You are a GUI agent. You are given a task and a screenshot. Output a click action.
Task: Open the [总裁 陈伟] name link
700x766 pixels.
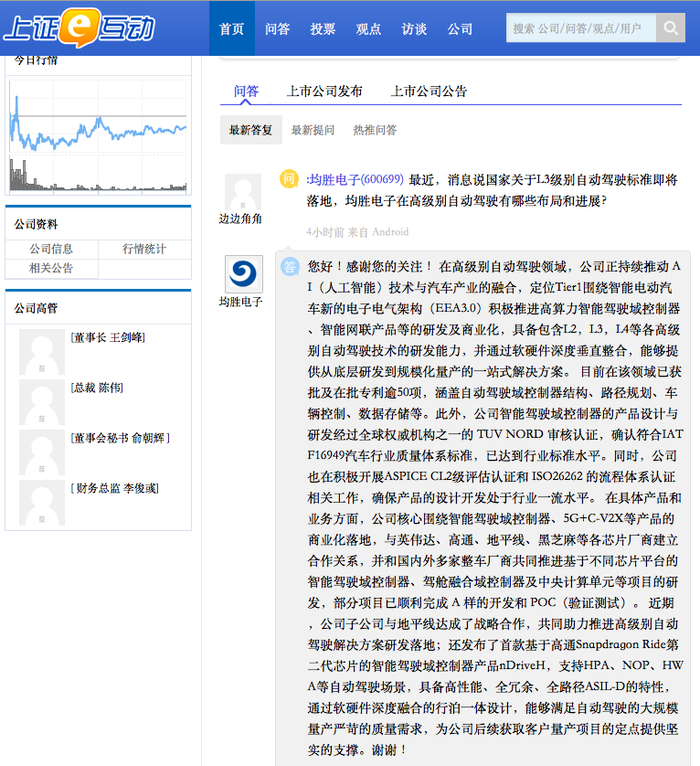pyautogui.click(x=97, y=388)
